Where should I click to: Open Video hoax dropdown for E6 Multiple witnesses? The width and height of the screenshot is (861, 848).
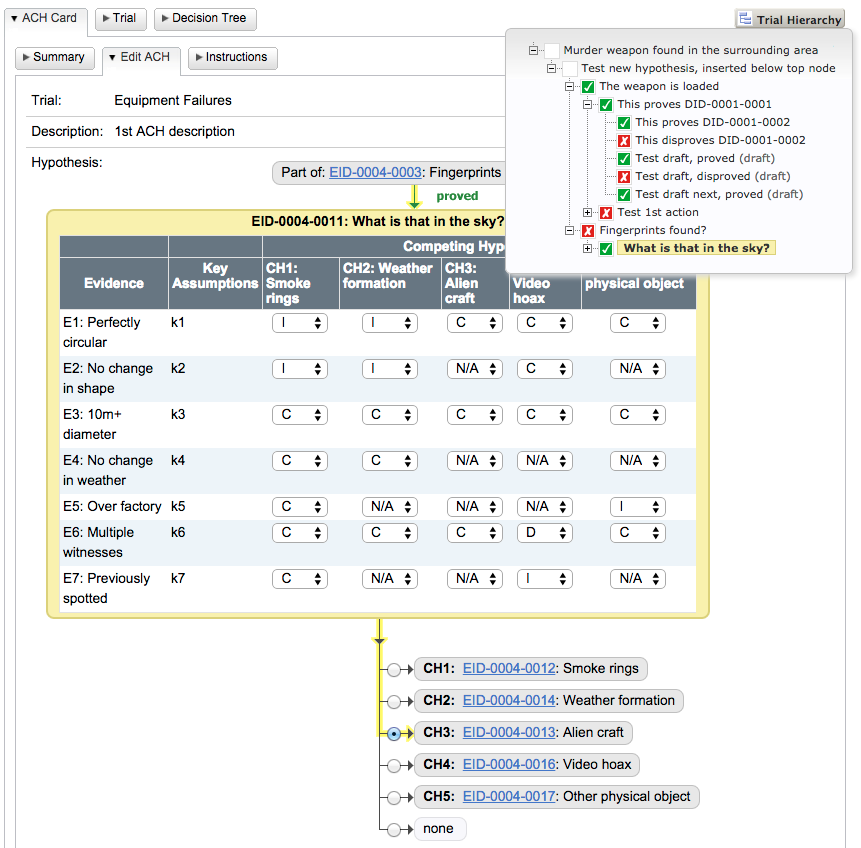coord(543,533)
